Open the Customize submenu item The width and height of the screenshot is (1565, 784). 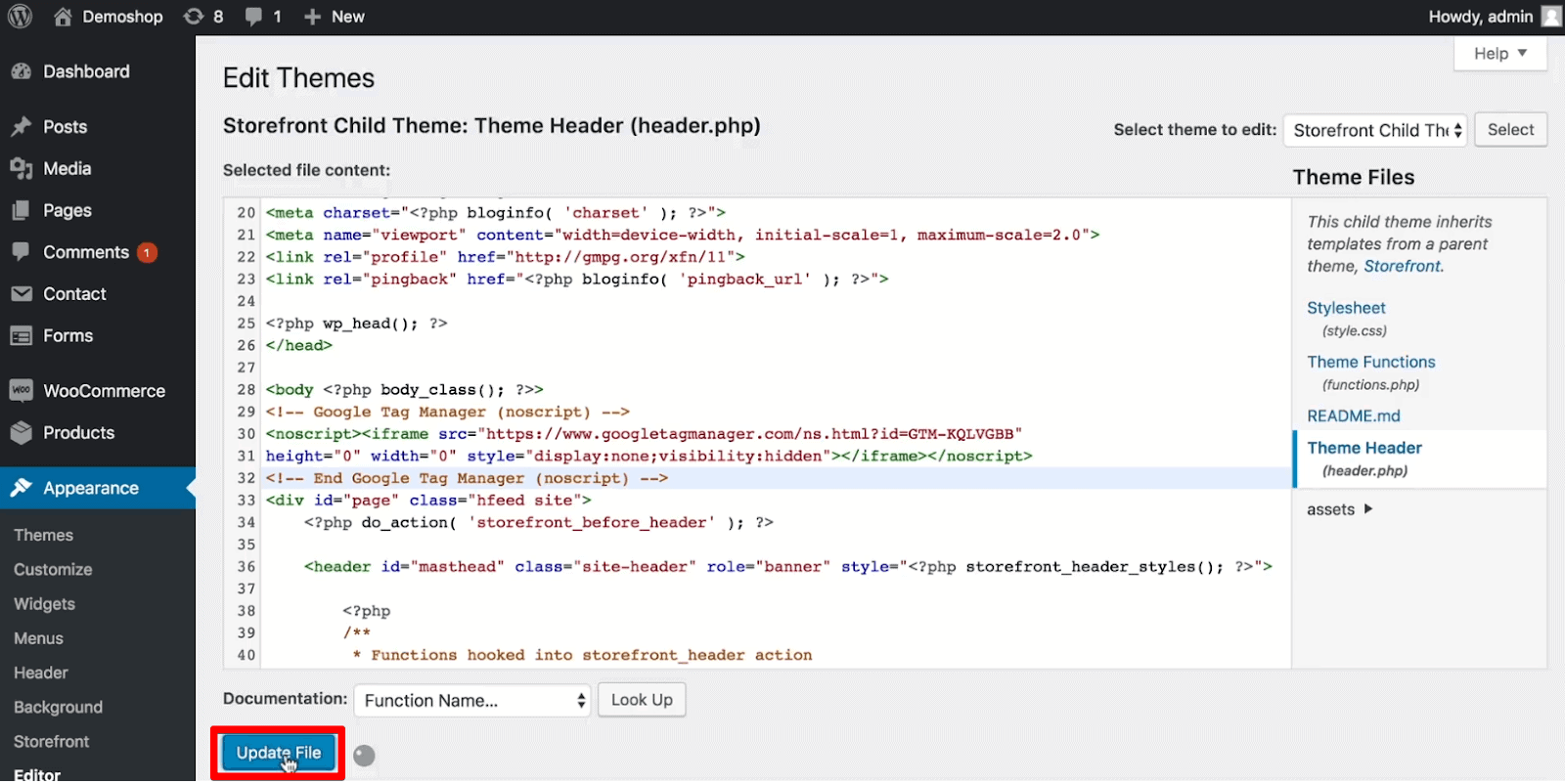click(x=53, y=570)
